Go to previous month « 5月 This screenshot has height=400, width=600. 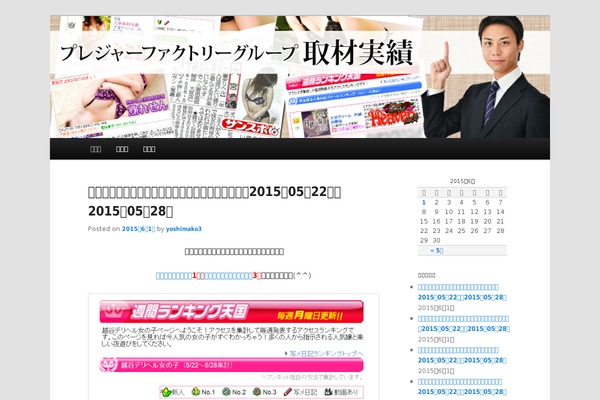(x=437, y=251)
